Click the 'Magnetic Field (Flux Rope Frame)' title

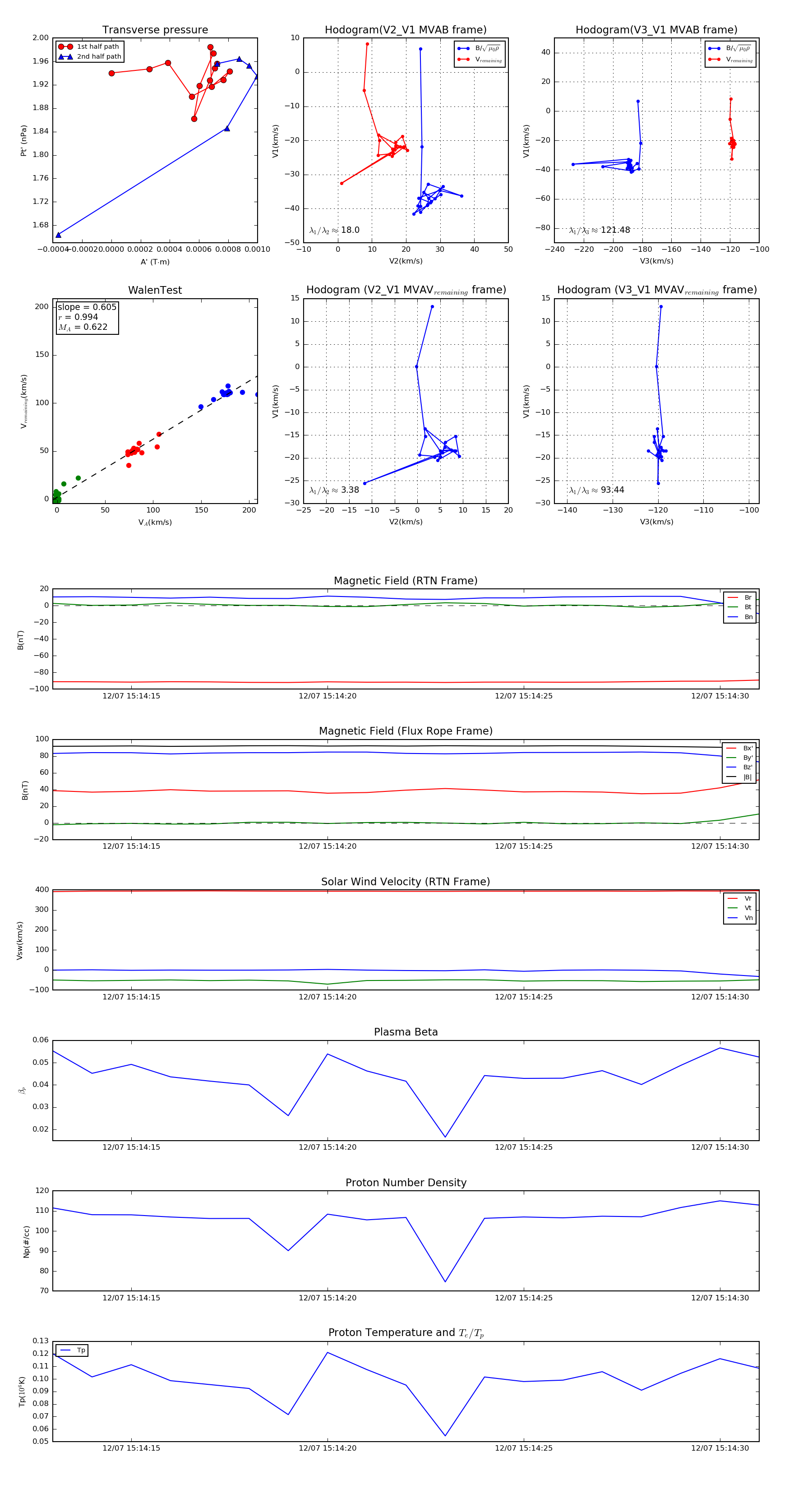406,731
